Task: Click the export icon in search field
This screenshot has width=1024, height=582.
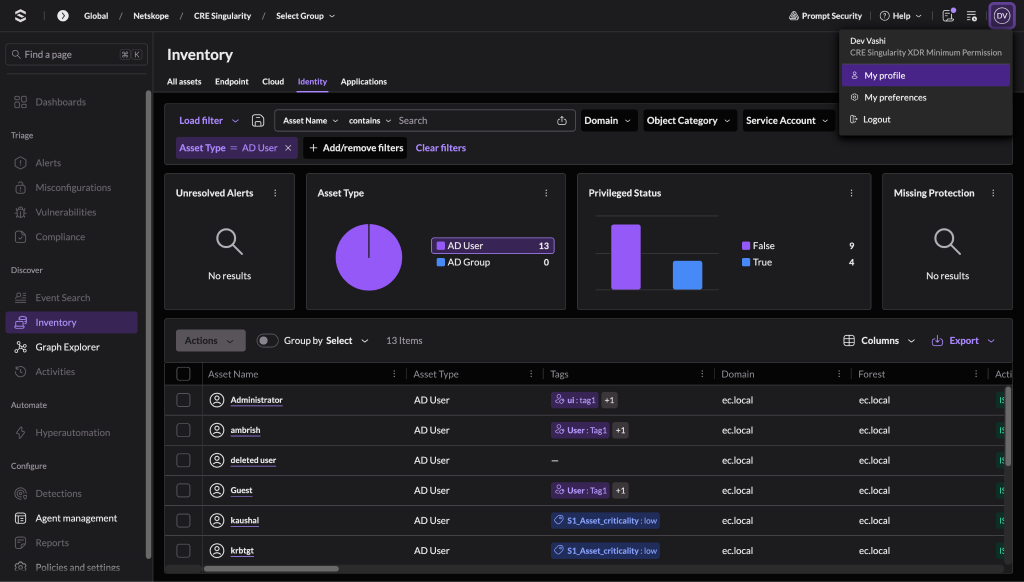Action: [562, 120]
